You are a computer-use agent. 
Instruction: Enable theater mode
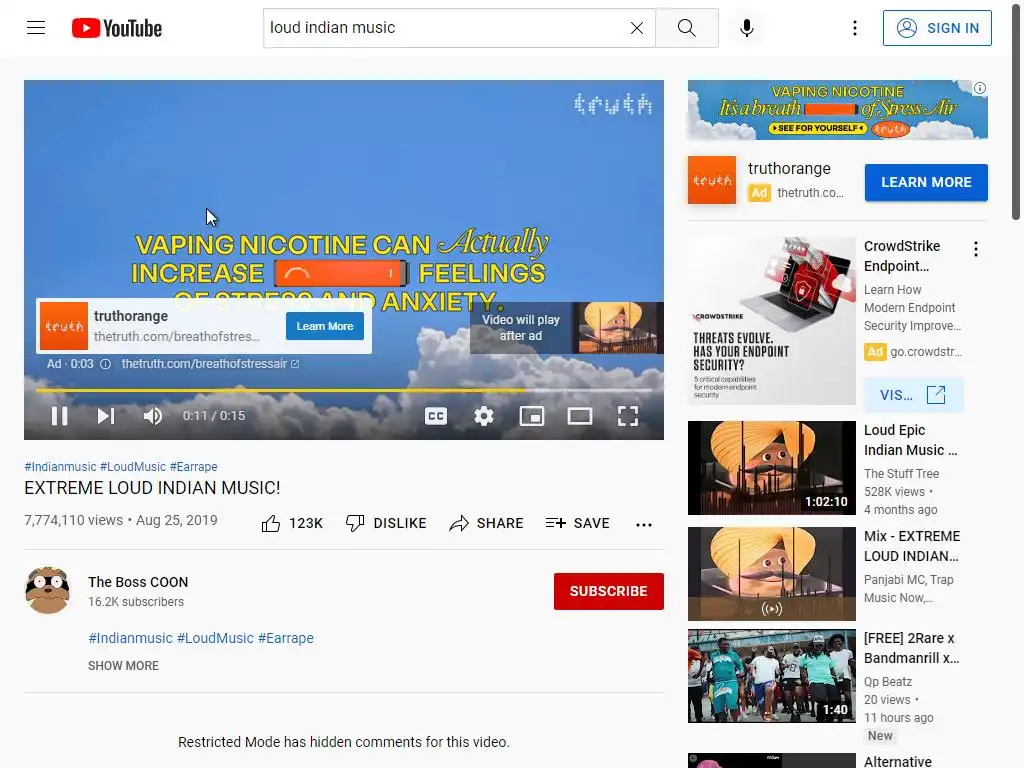[x=580, y=416]
